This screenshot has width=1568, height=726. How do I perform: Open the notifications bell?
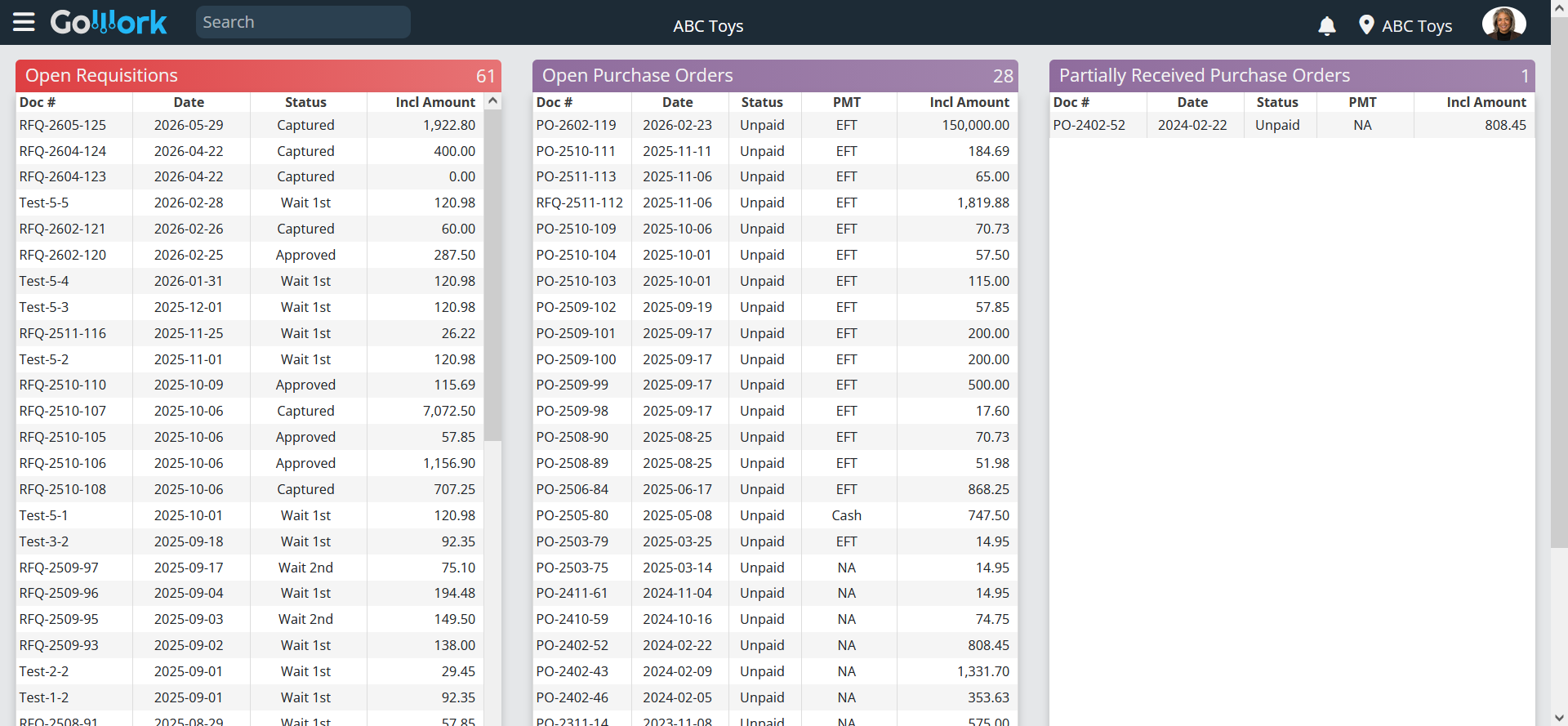[x=1327, y=26]
